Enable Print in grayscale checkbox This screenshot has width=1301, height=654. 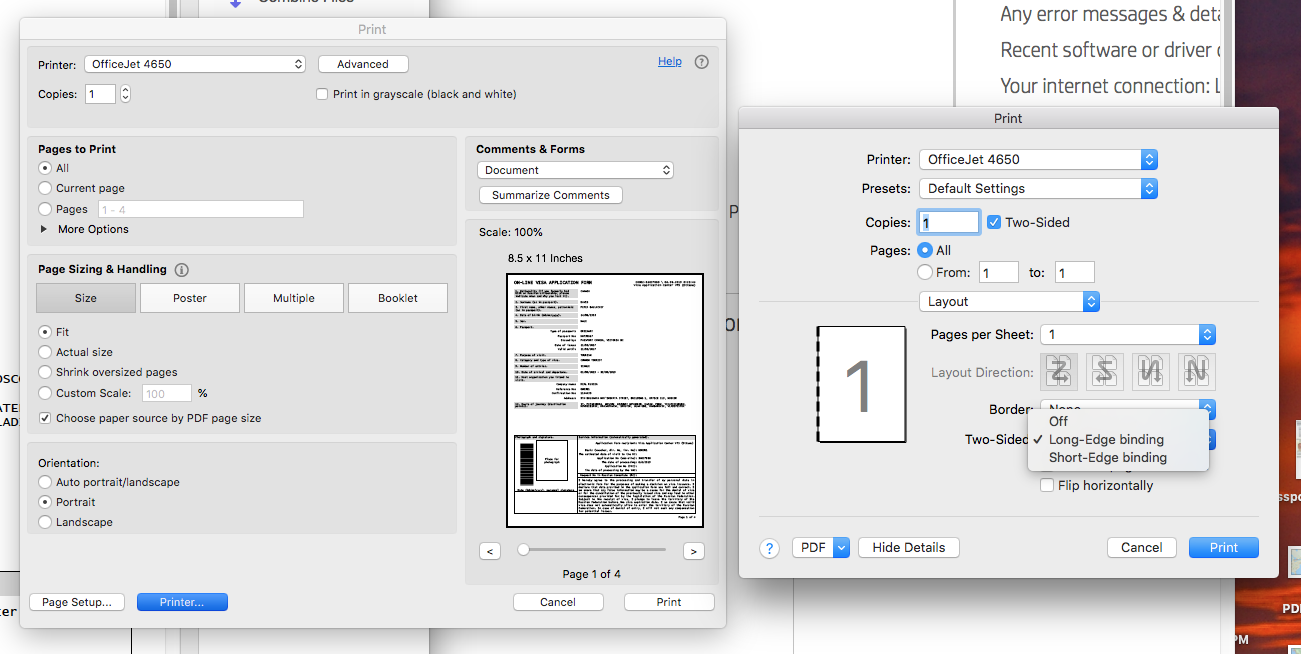point(322,94)
